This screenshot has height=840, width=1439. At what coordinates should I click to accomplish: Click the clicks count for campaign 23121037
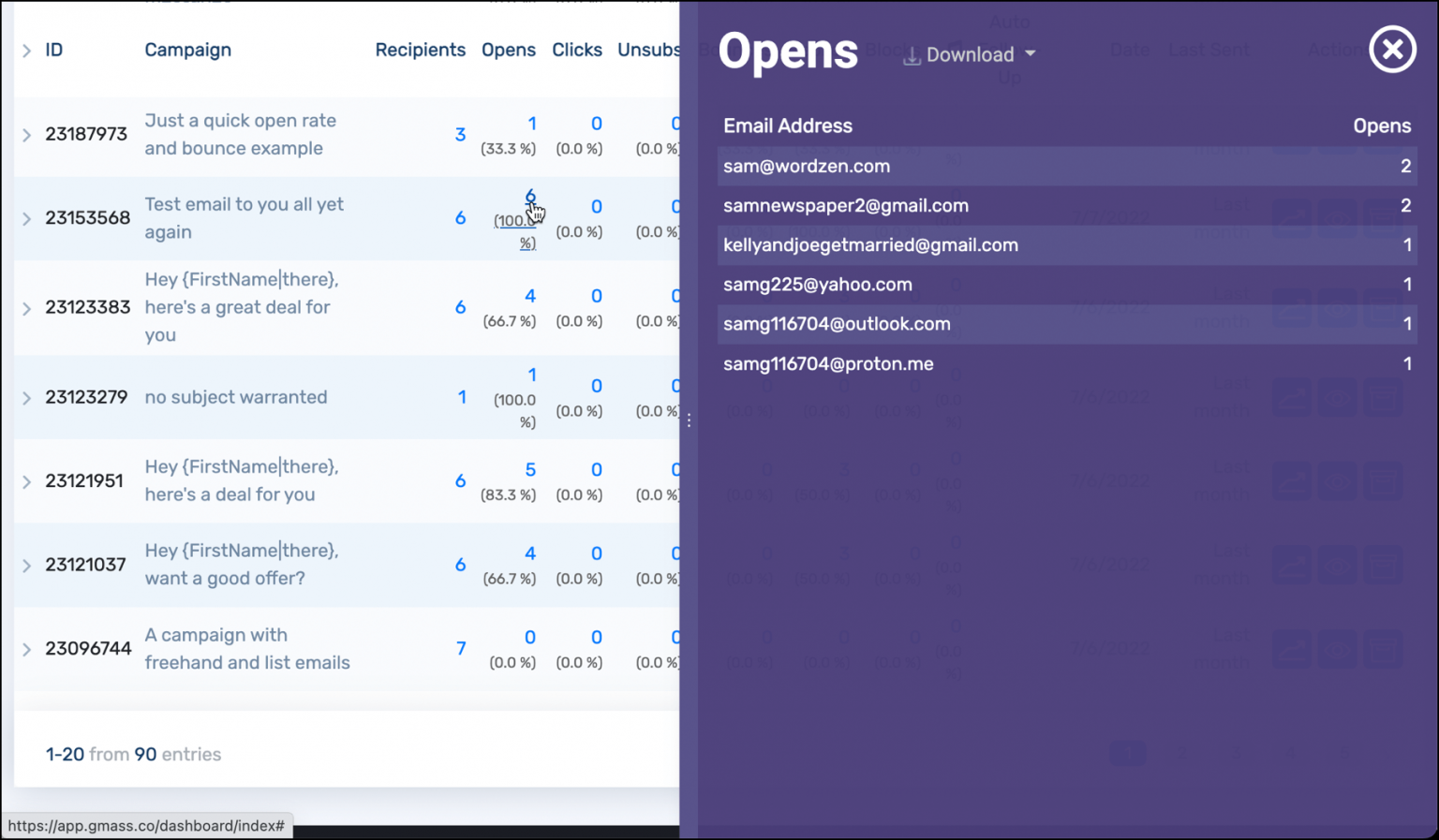597,553
